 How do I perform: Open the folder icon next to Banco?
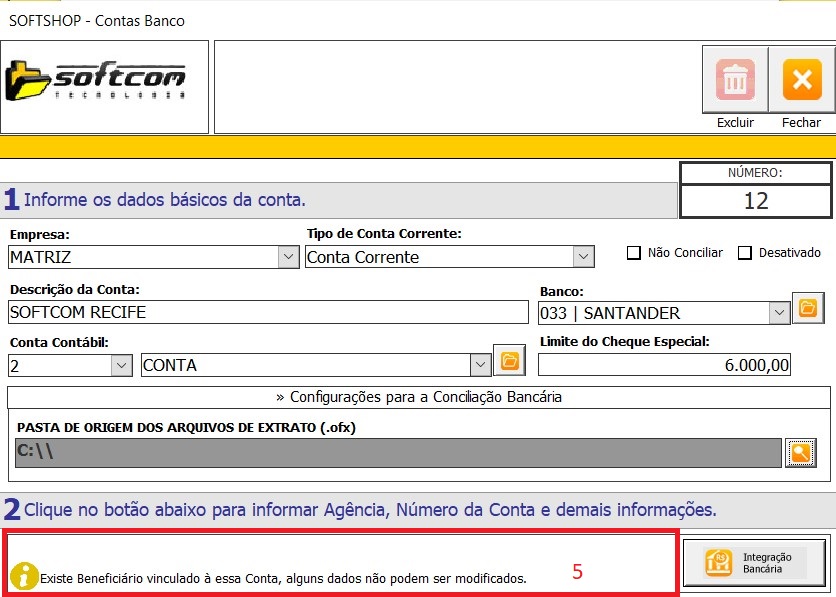click(x=806, y=310)
